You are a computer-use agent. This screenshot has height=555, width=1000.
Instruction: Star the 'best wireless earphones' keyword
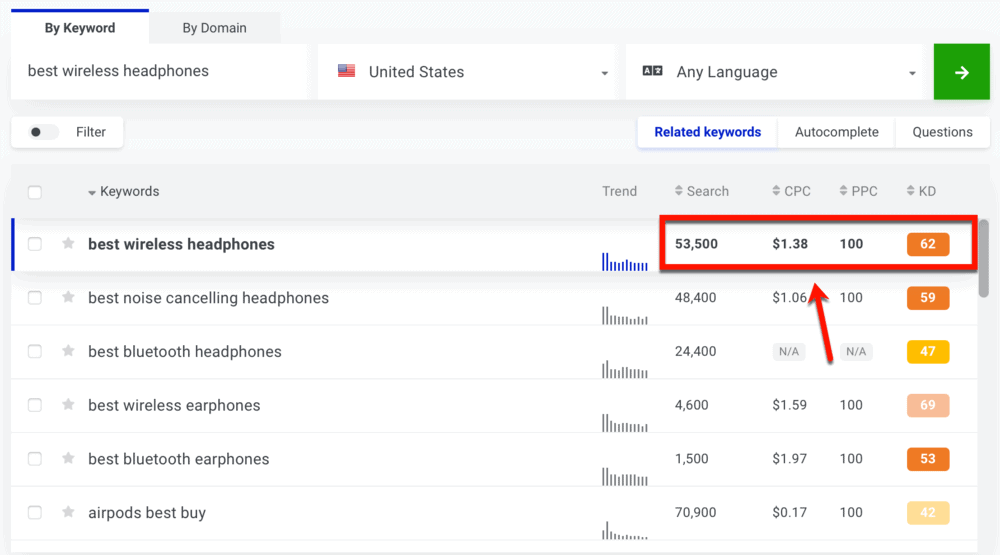point(68,405)
